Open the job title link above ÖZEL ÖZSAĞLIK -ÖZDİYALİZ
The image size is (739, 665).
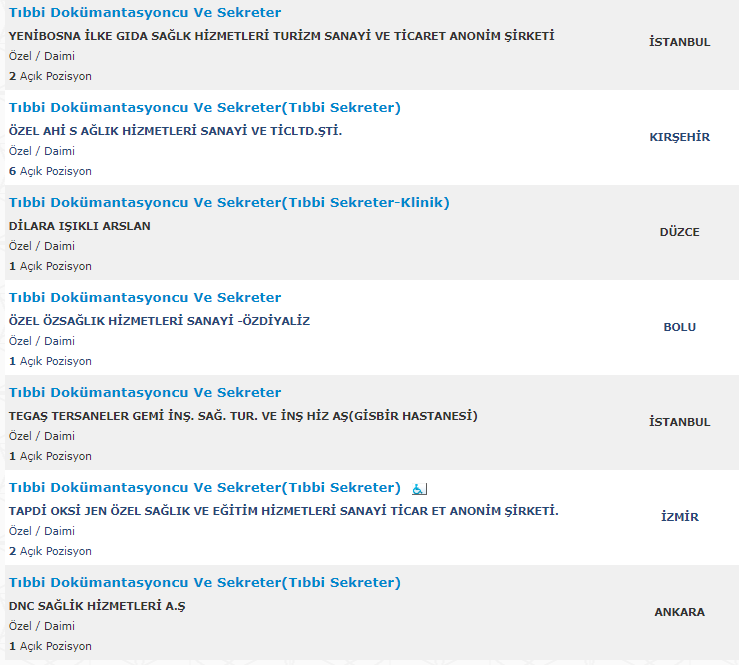[x=145, y=298]
